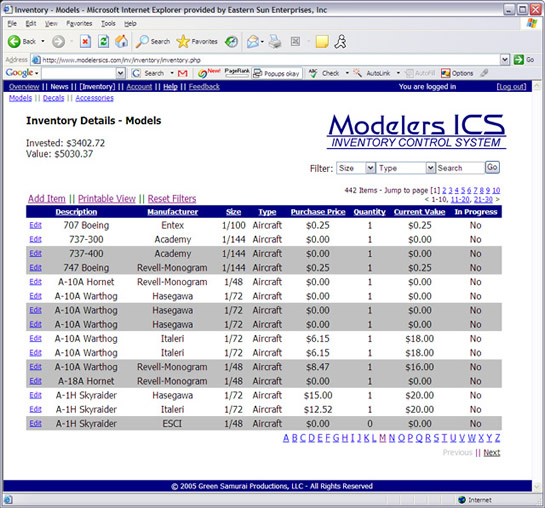The width and height of the screenshot is (545, 508).
Task: Open the Tools menu
Action: 108,24
